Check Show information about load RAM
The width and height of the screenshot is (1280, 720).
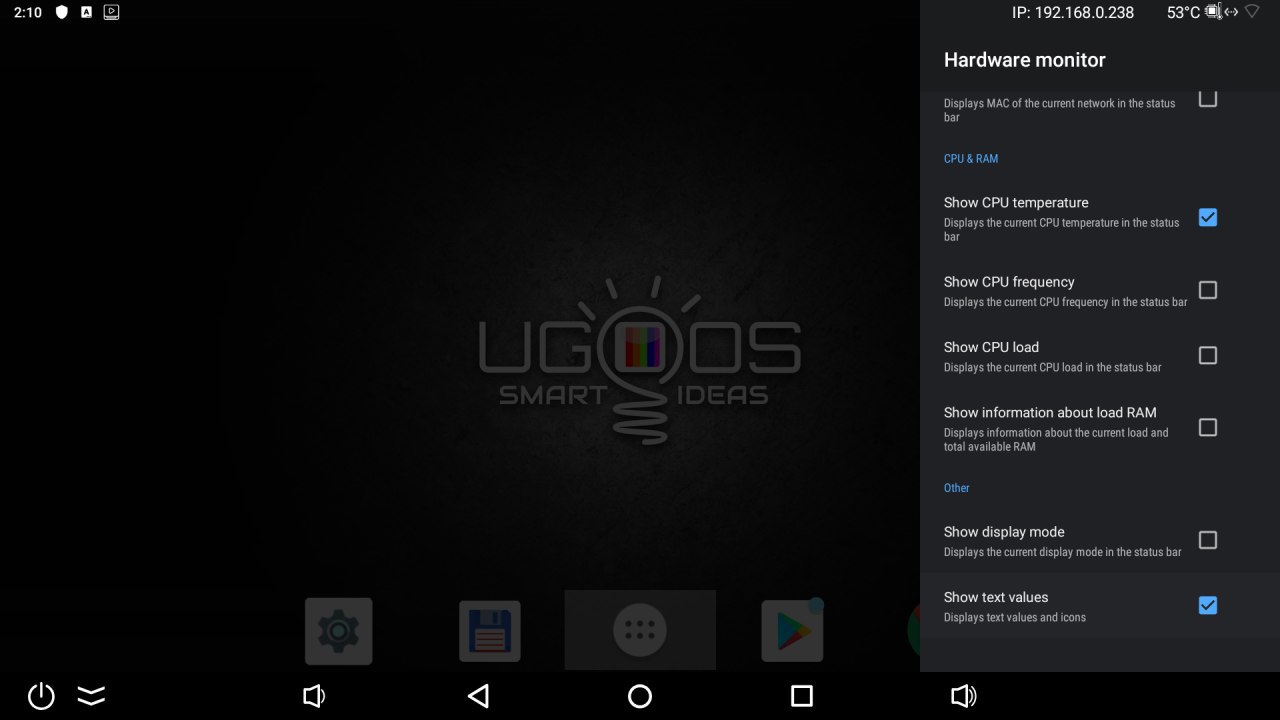click(1208, 427)
